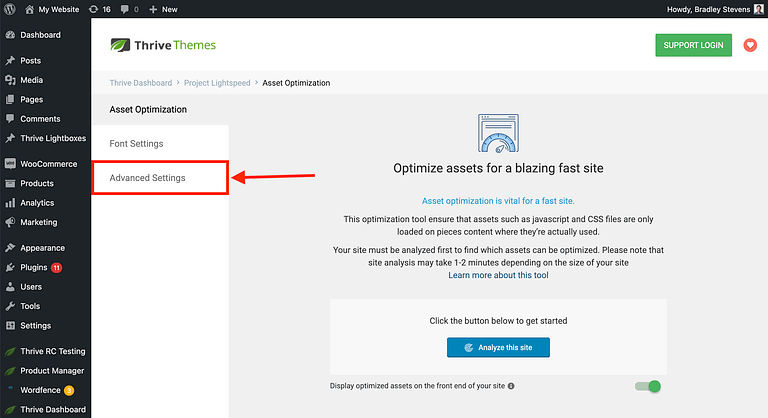Screen dimensions: 768x418
Task: Click the plus New icon
Action: pos(153,9)
